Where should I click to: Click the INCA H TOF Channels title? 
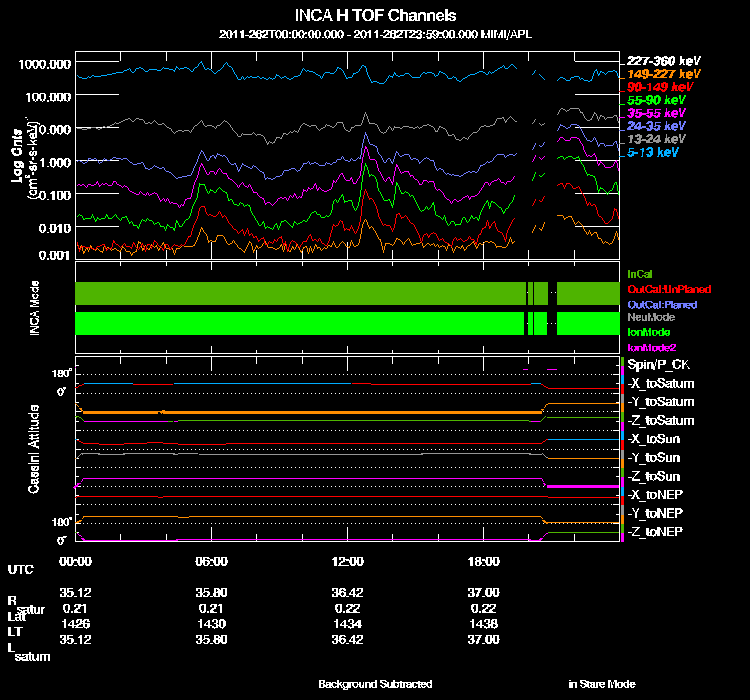[375, 16]
